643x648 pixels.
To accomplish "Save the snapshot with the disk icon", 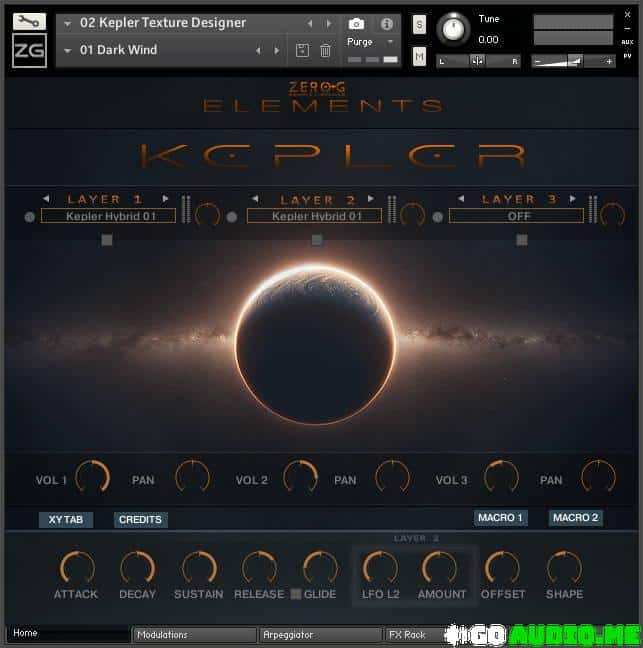I will 302,50.
